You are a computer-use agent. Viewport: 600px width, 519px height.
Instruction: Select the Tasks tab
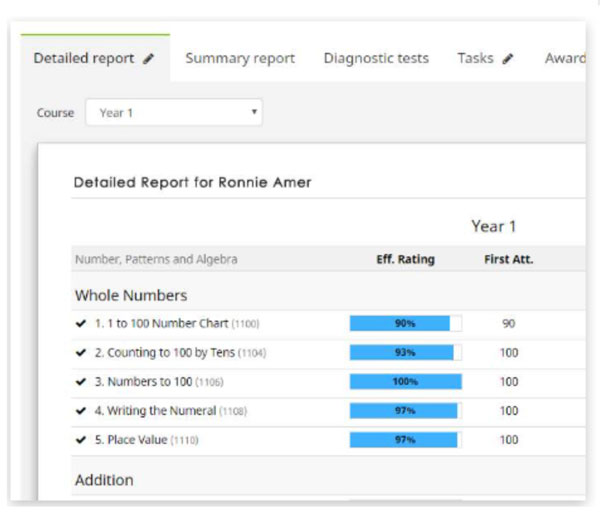tap(475, 59)
